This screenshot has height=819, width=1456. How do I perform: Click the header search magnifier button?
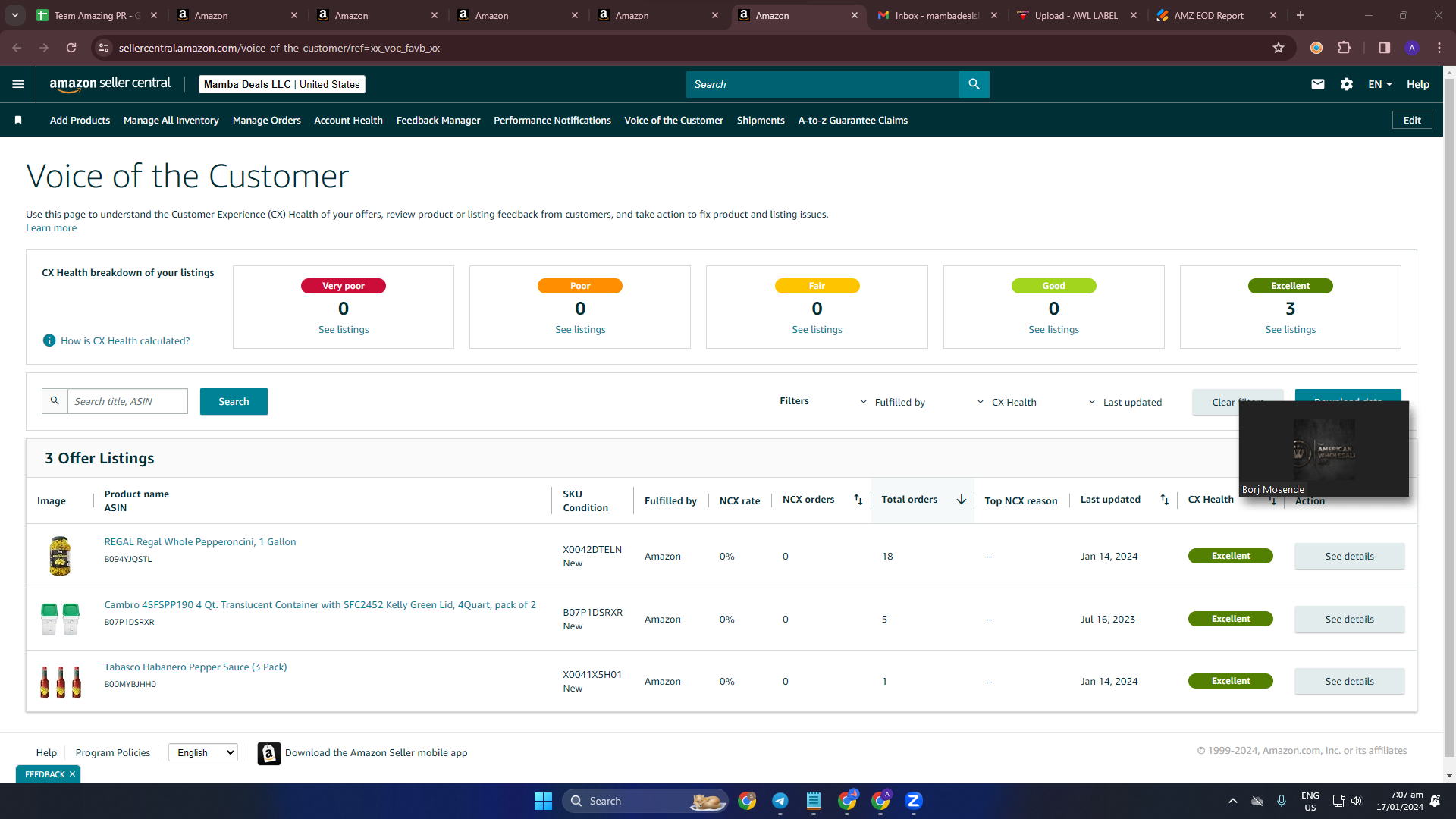974,84
